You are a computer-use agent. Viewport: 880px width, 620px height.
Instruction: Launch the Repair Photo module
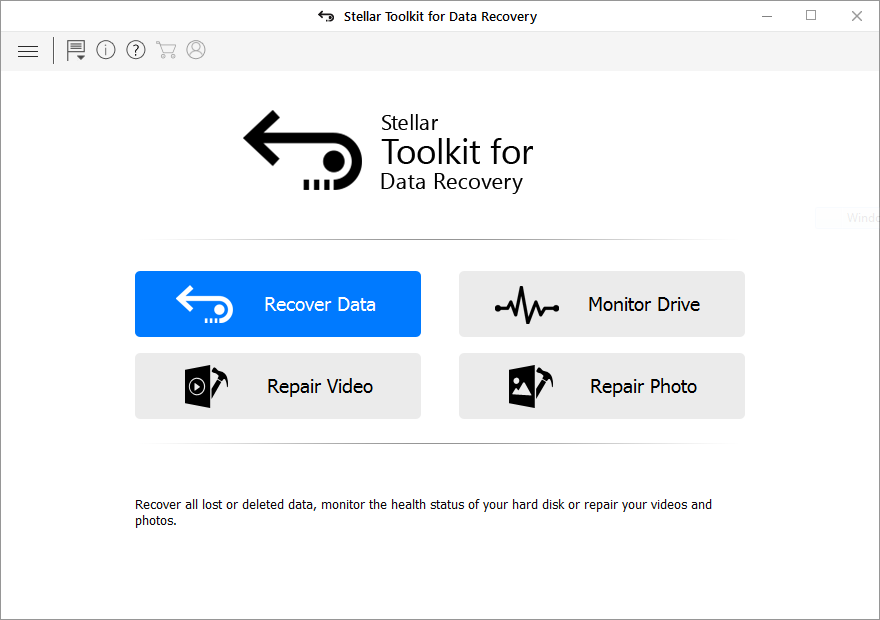click(x=602, y=386)
